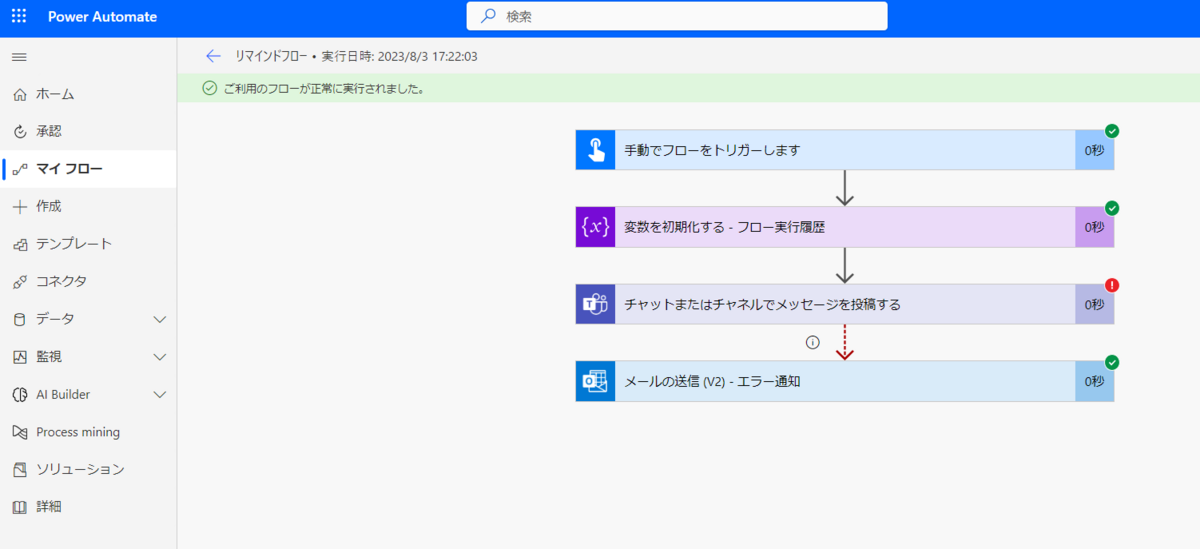Expand the 変数を初期化する - フロー実行履歴 step
Image resolution: width=1200 pixels, height=549 pixels.
click(x=844, y=227)
